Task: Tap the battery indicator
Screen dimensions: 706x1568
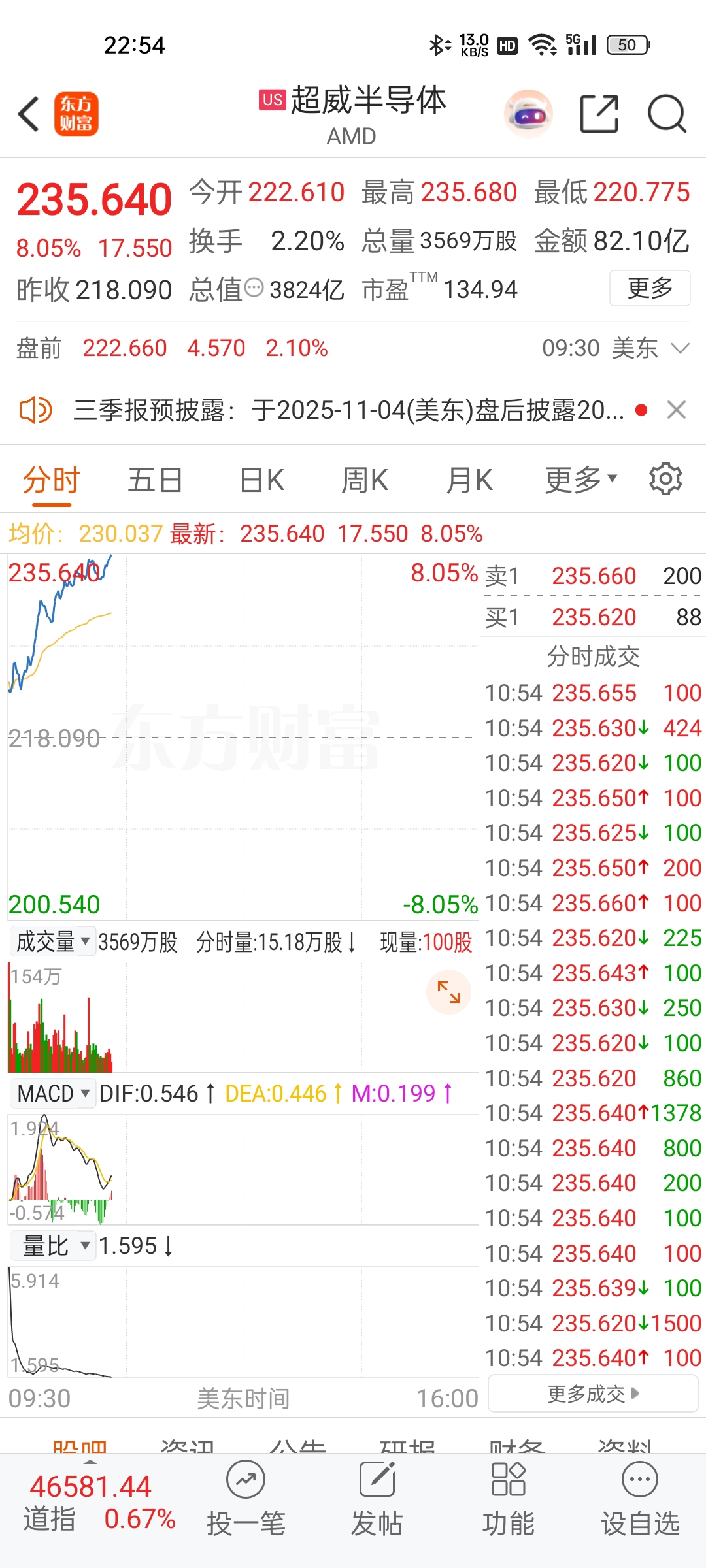Action: click(x=628, y=45)
